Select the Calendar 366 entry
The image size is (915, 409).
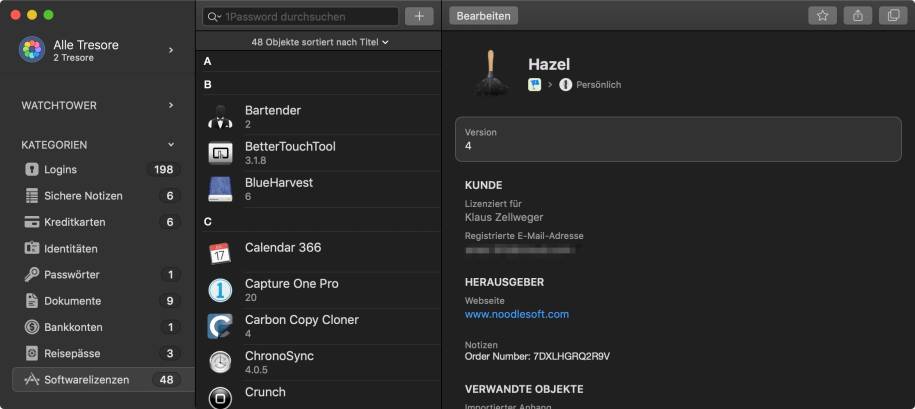click(321, 254)
